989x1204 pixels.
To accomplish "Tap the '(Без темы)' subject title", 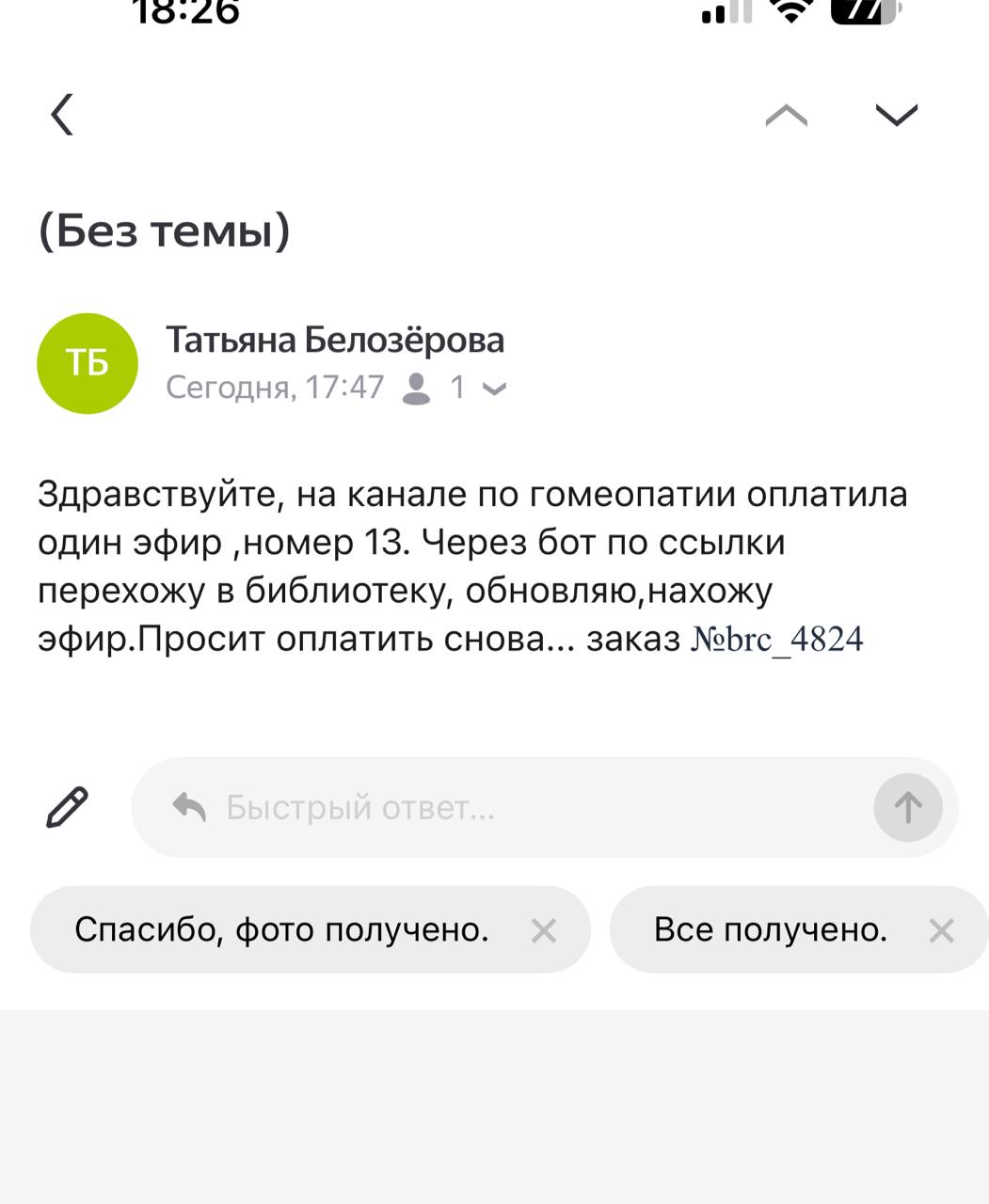I will [165, 230].
